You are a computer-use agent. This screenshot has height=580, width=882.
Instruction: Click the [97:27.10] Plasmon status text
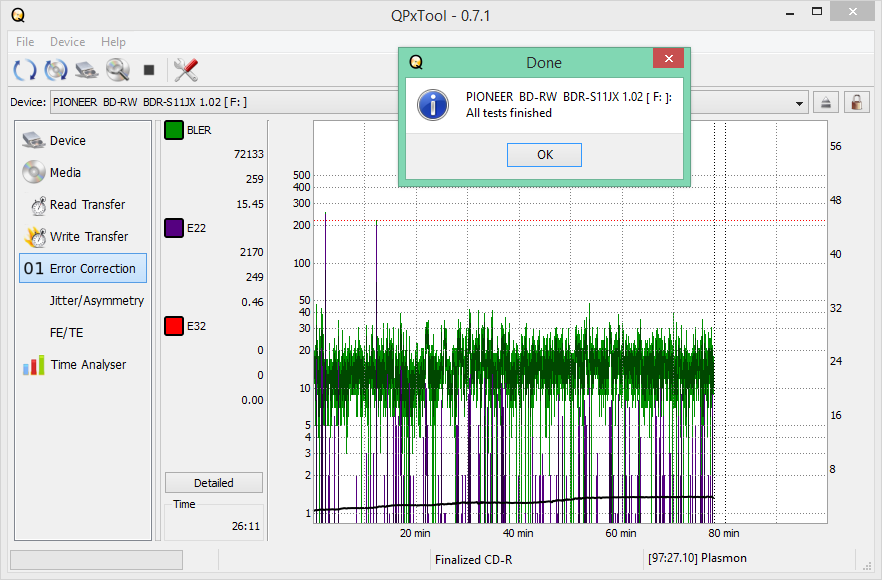pyautogui.click(x=698, y=558)
